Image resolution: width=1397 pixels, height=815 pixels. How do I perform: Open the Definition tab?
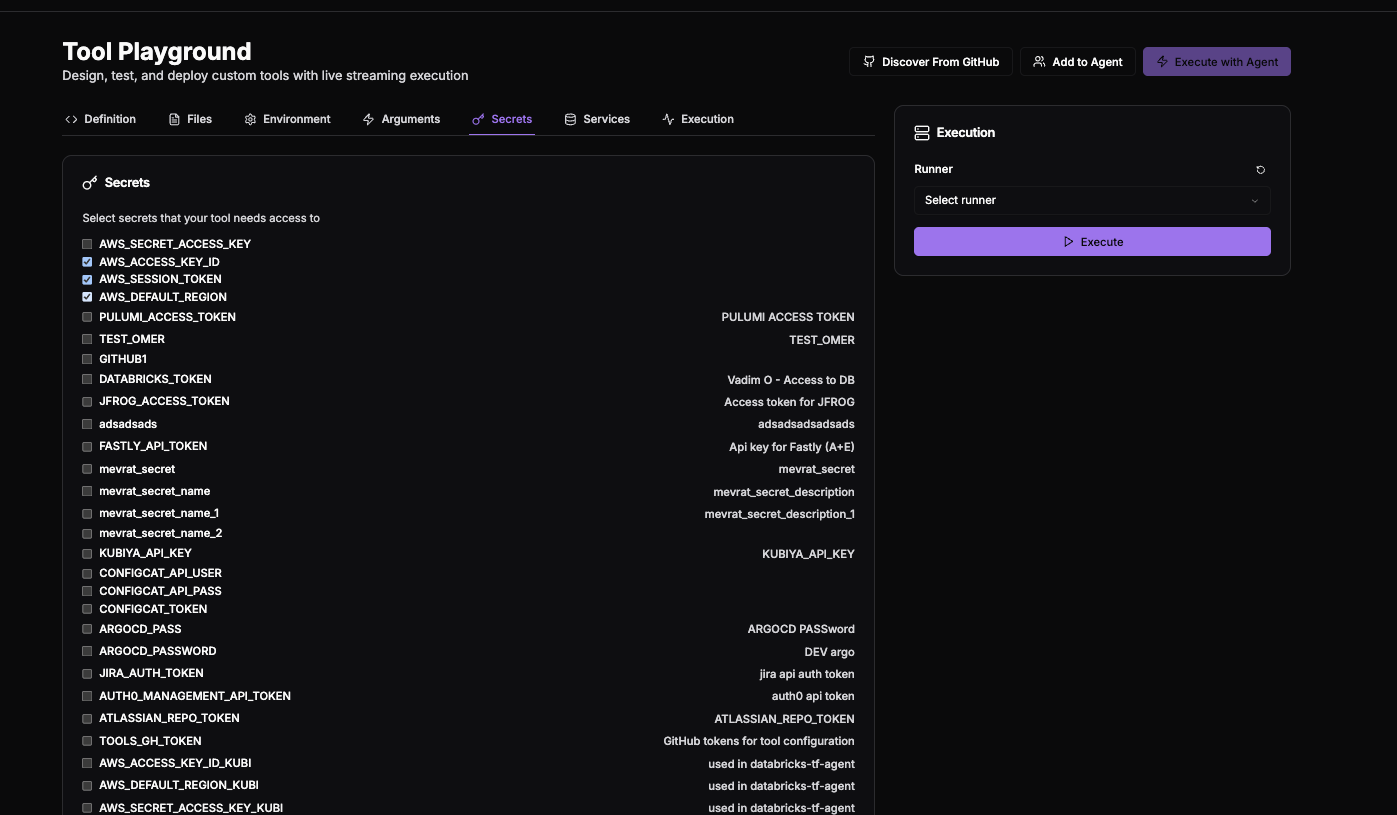pyautogui.click(x=100, y=119)
